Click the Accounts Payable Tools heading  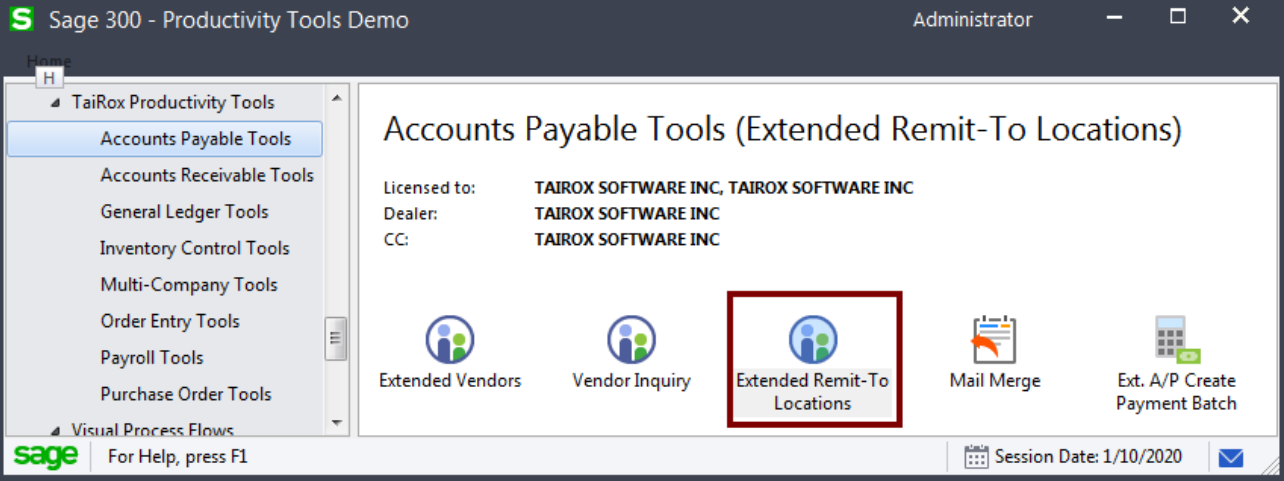pyautogui.click(x=782, y=130)
